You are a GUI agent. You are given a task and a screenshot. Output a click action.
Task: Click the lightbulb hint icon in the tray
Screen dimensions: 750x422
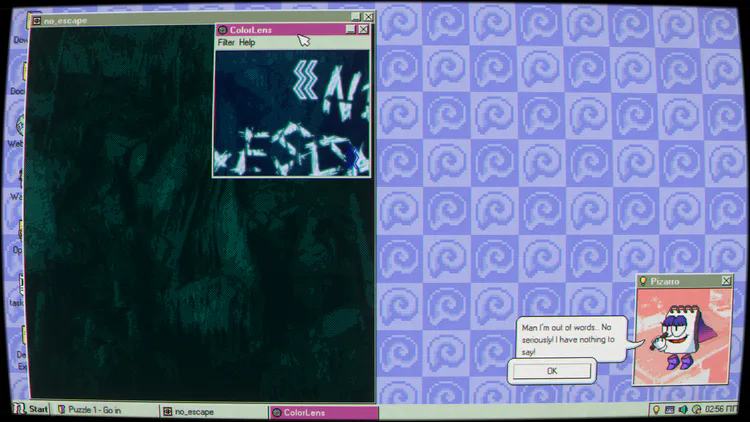(656, 410)
